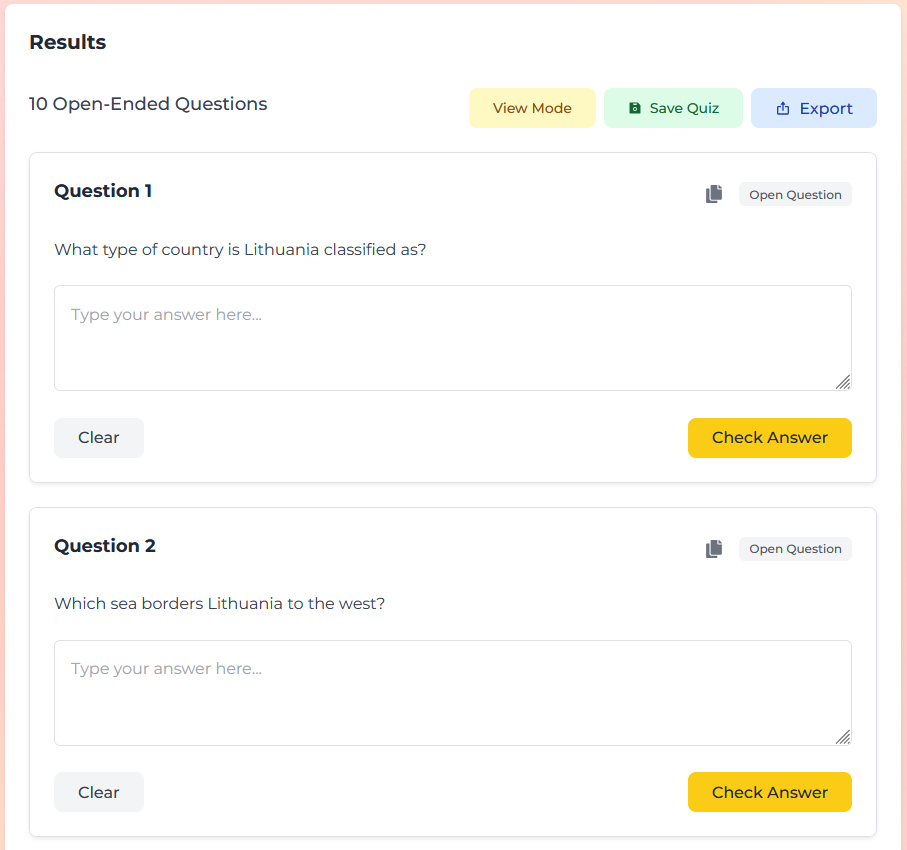Viewport: 907px width, 850px height.
Task: Focus the Question 2 answer text field
Action: coord(452,693)
